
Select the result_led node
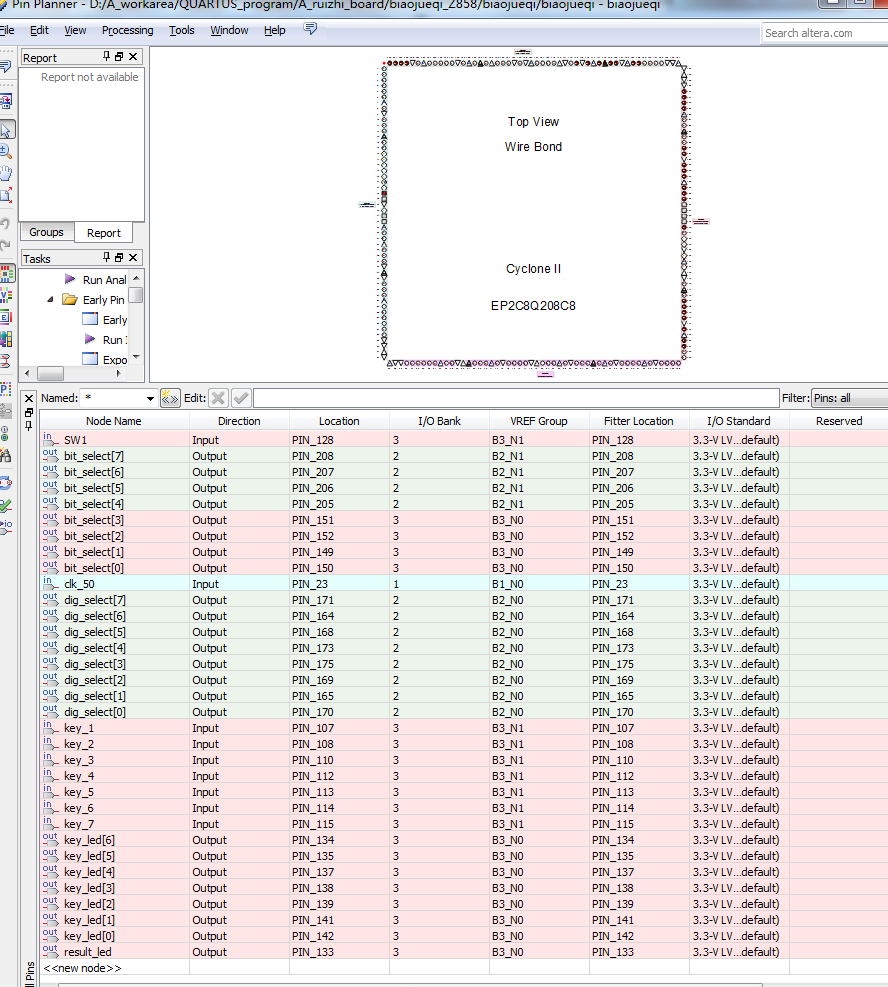tap(87, 952)
